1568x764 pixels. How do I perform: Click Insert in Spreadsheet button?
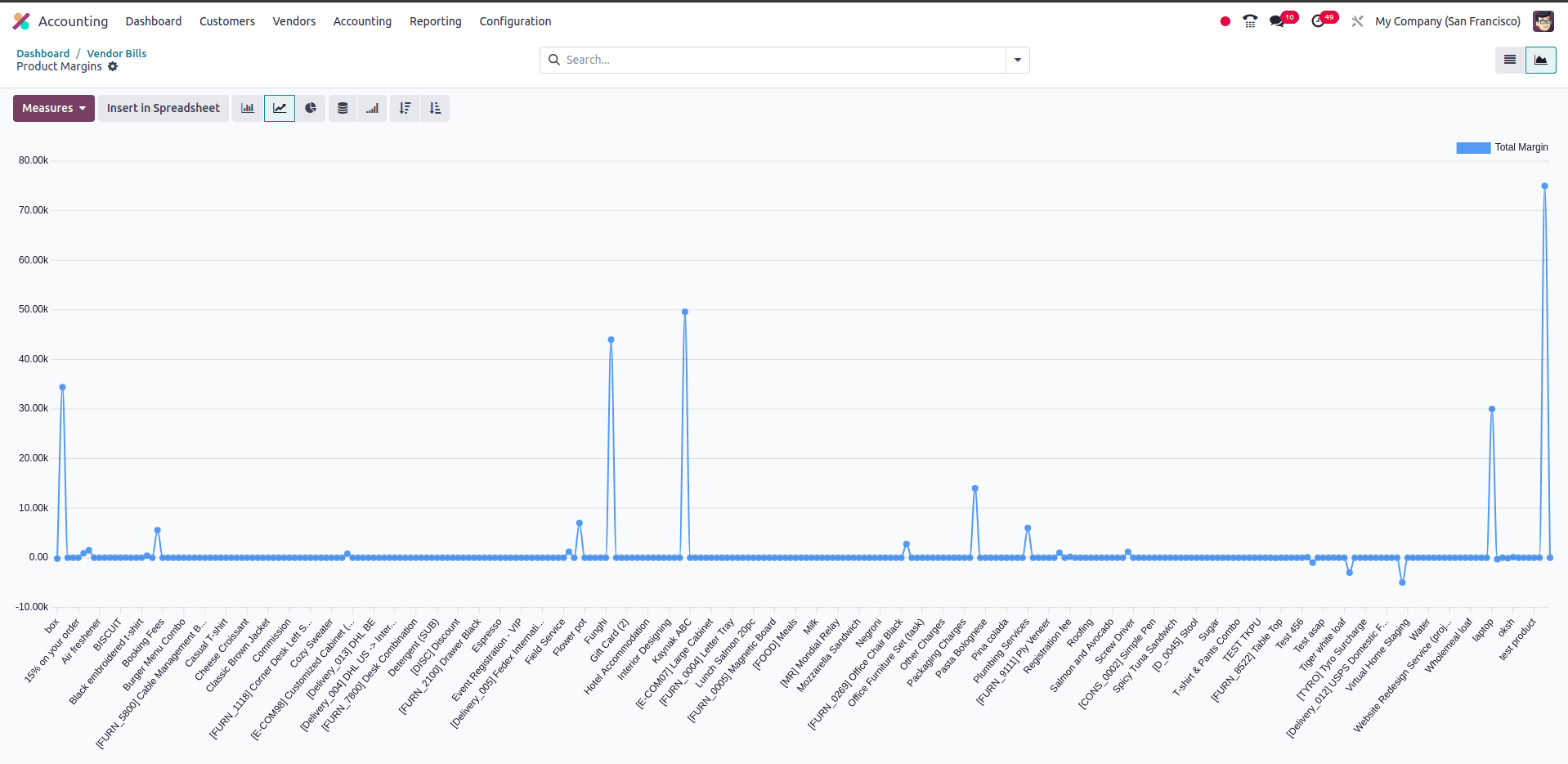pyautogui.click(x=164, y=108)
